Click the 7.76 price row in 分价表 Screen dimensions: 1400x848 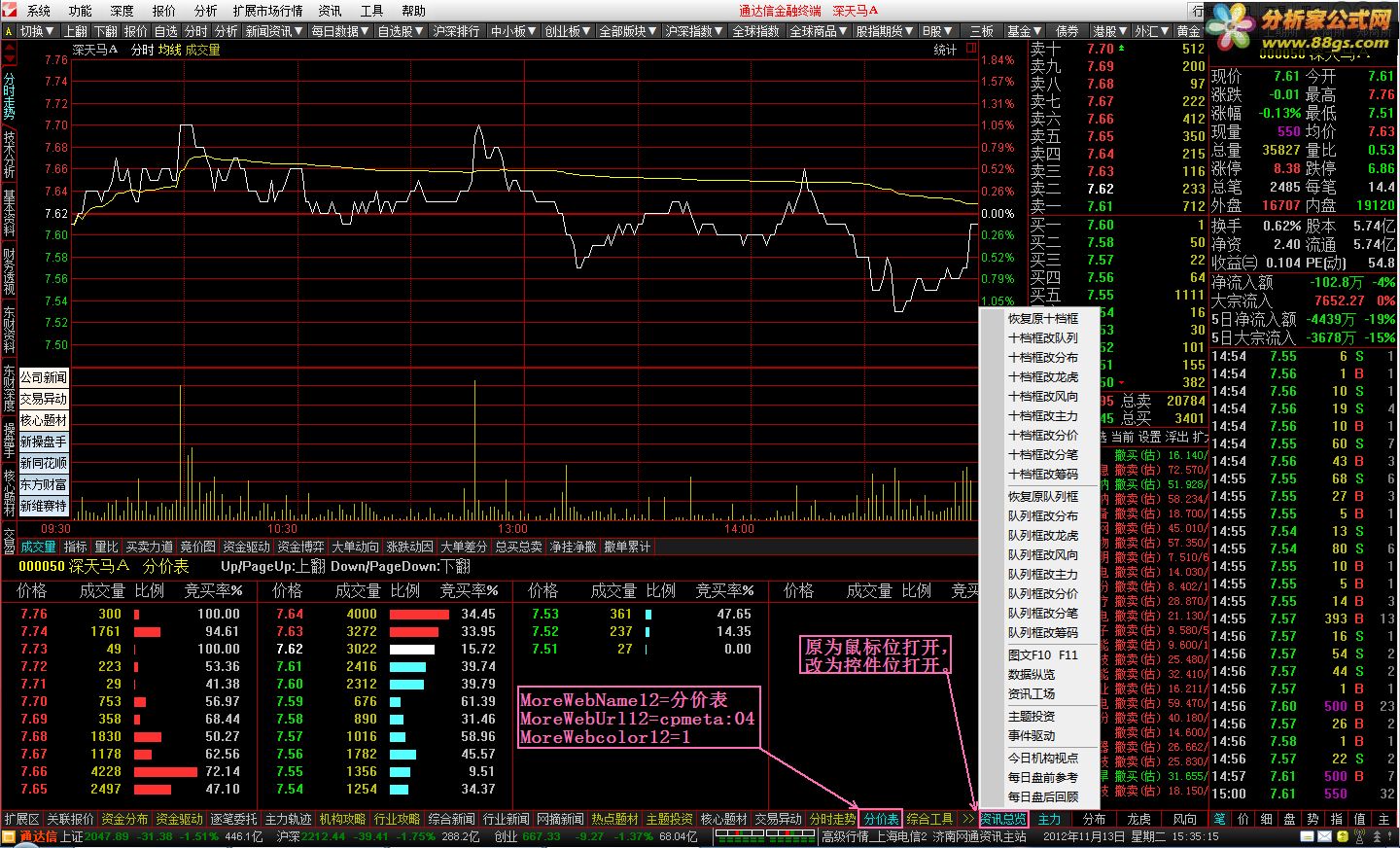pos(129,614)
